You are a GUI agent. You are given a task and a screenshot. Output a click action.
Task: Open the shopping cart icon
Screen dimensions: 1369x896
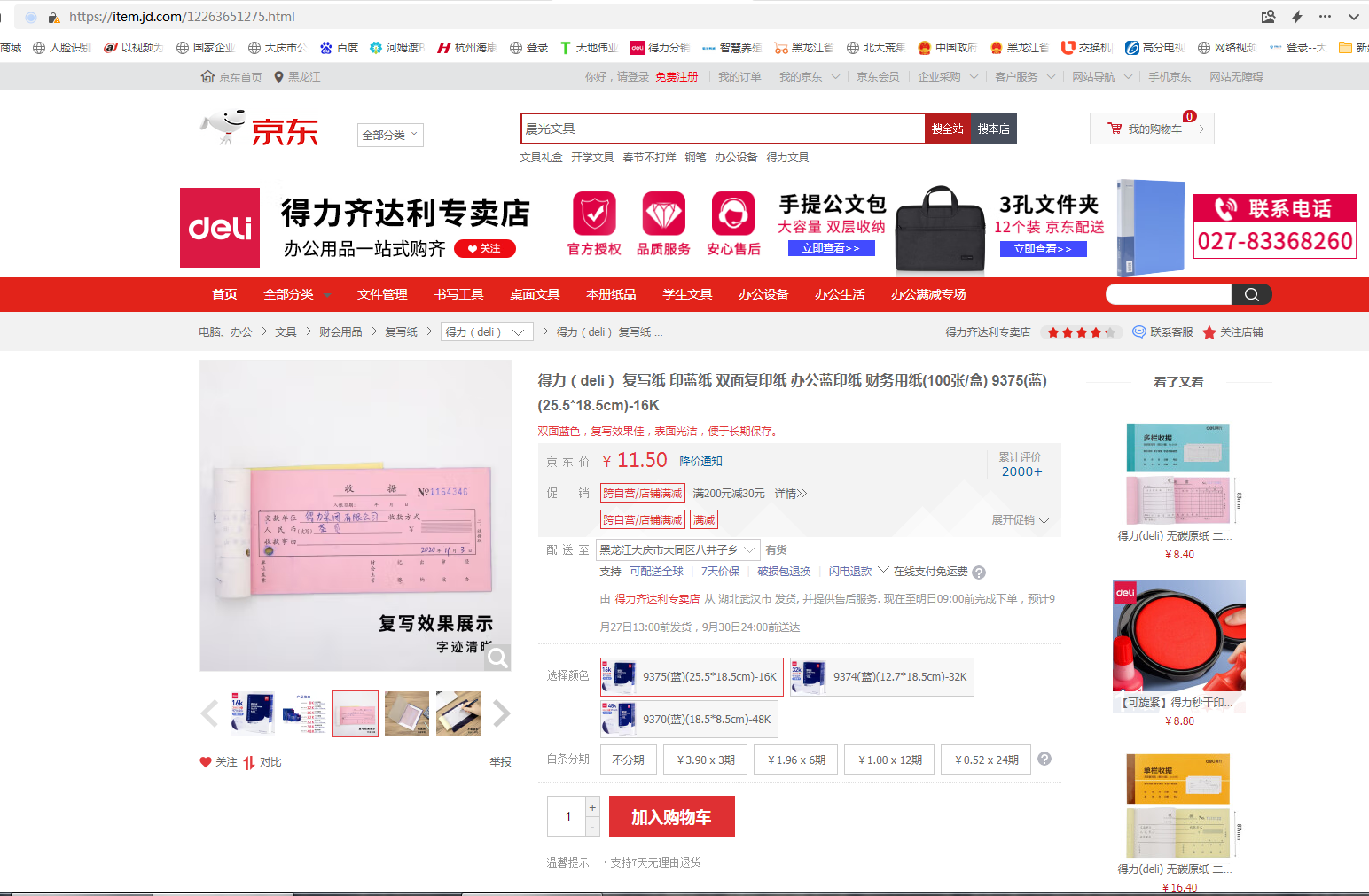pos(1115,129)
